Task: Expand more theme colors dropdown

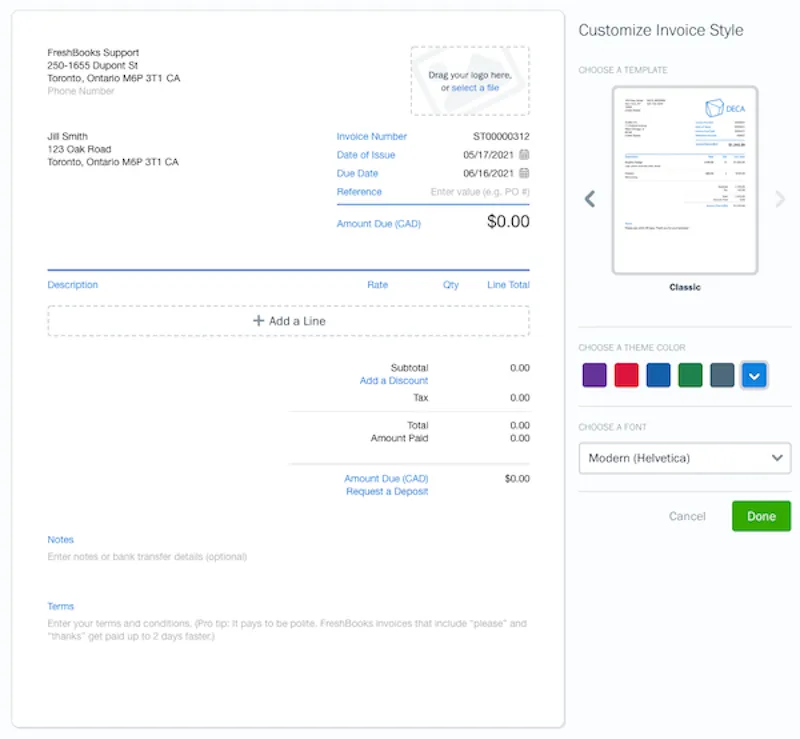Action: click(x=754, y=375)
